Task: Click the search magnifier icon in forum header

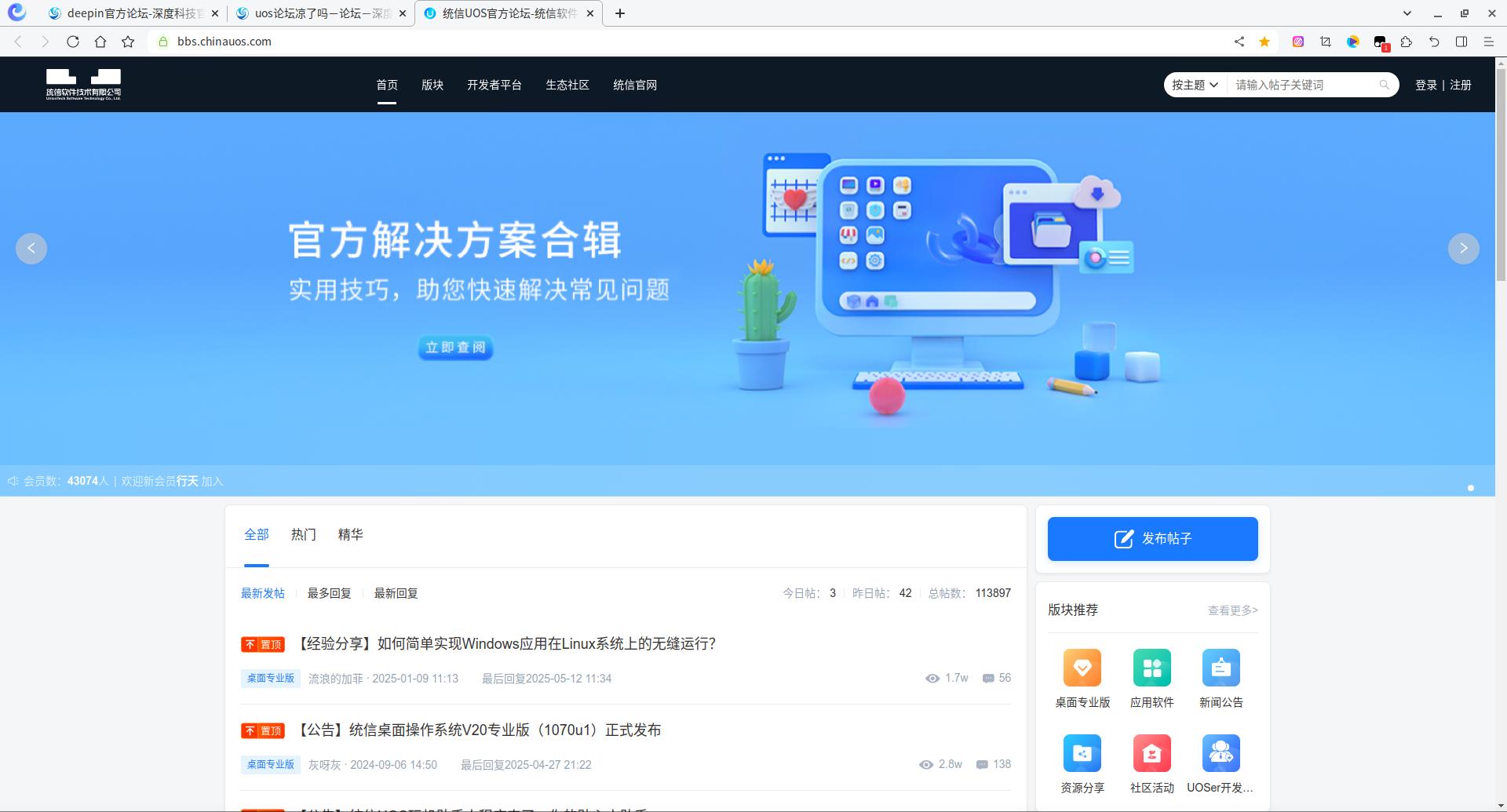Action: coord(1385,85)
